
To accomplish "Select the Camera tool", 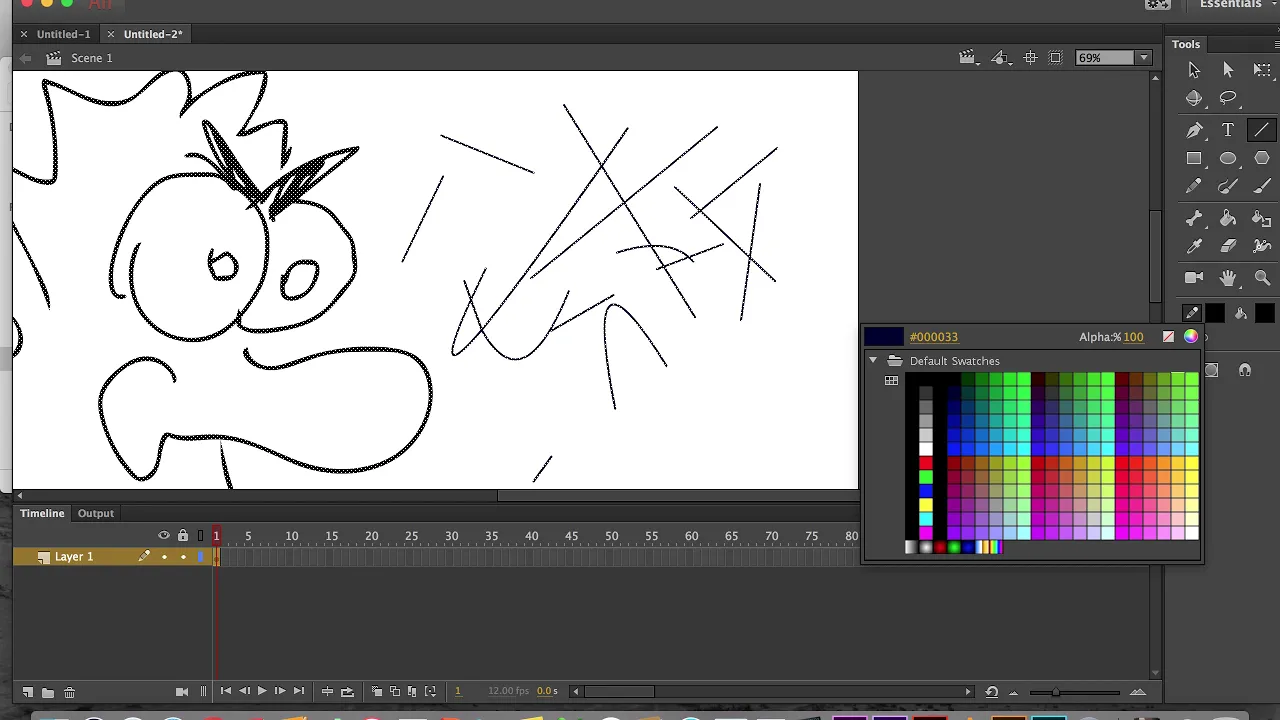I will [1194, 278].
